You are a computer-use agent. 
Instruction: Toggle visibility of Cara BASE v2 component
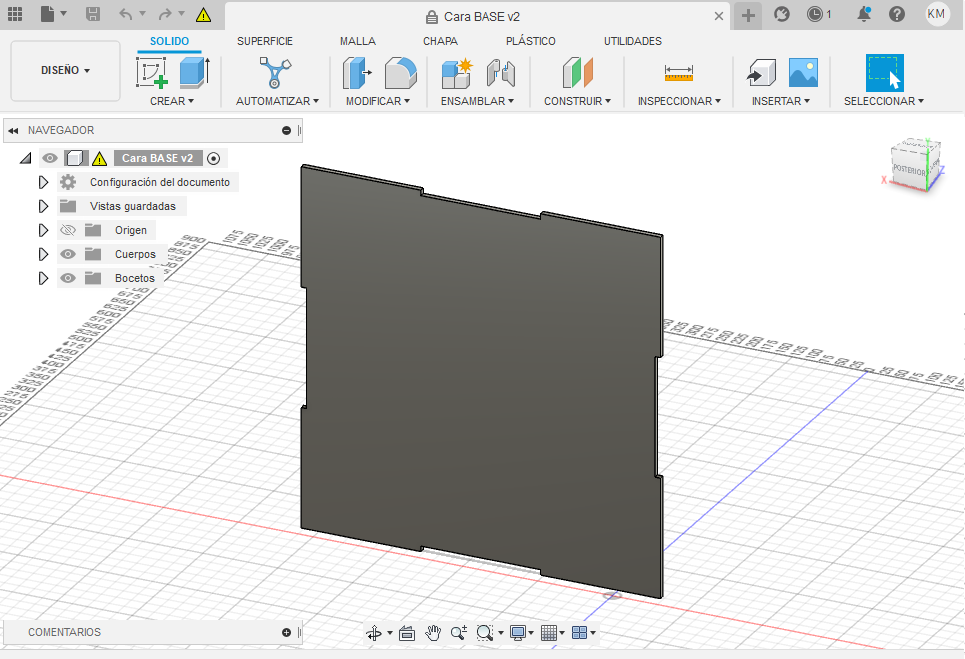tap(50, 158)
